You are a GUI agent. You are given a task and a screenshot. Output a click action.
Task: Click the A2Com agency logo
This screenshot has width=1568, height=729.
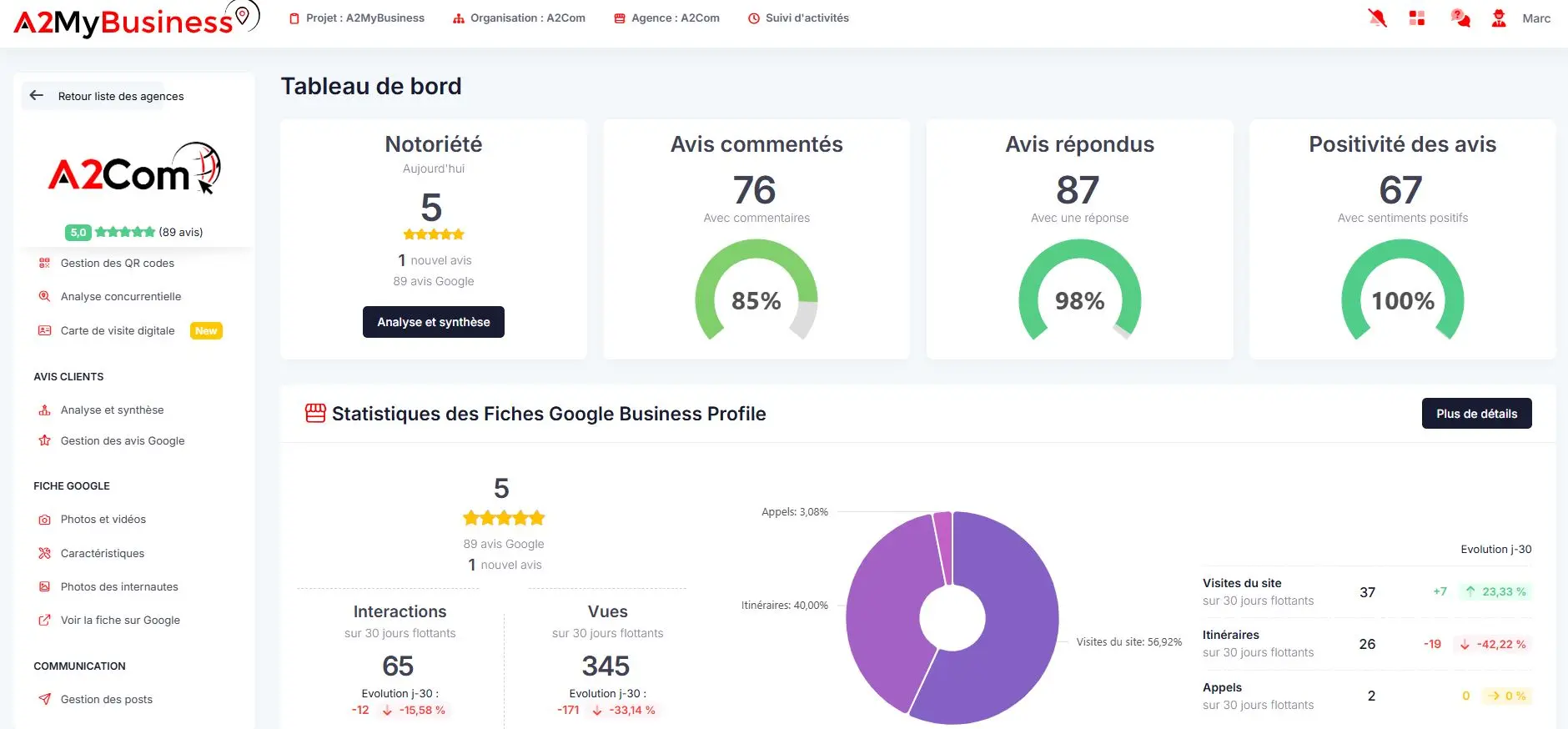[x=134, y=169]
